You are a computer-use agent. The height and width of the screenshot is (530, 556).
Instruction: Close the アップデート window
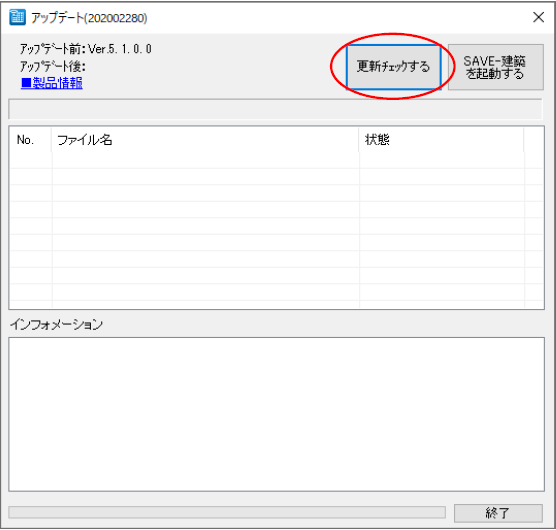[x=538, y=17]
